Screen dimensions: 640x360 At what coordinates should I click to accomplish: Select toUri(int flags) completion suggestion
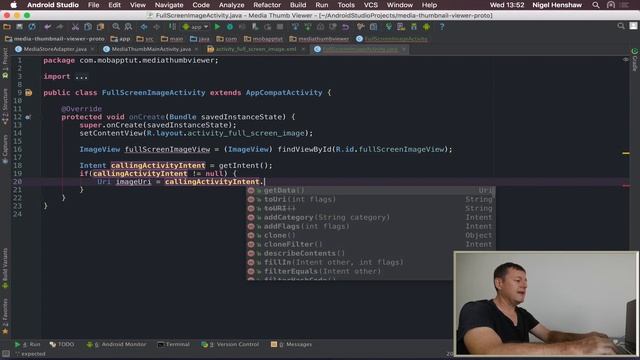(371, 200)
